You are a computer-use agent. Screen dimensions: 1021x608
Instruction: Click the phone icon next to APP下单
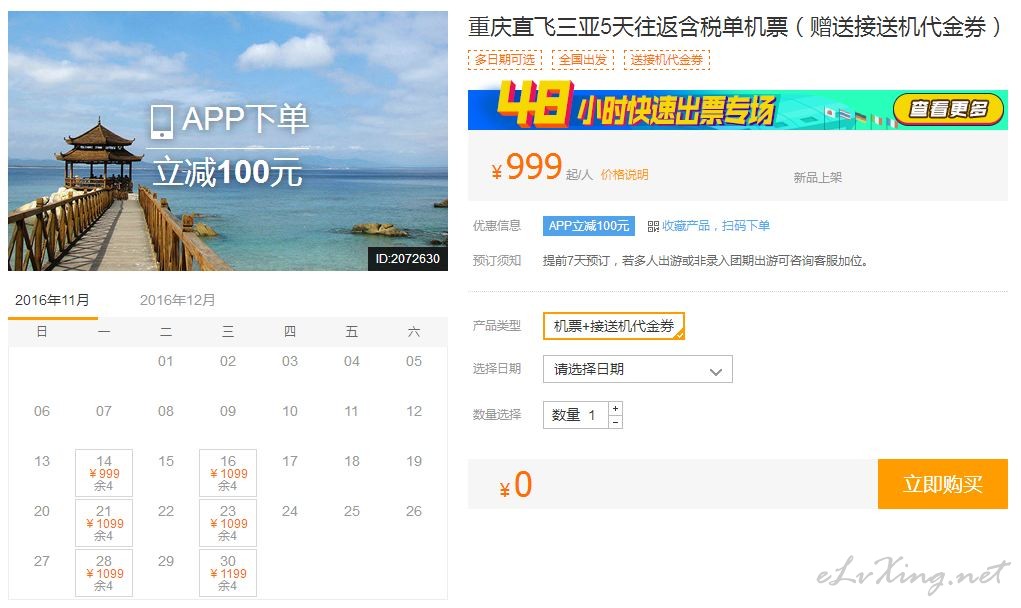point(161,122)
